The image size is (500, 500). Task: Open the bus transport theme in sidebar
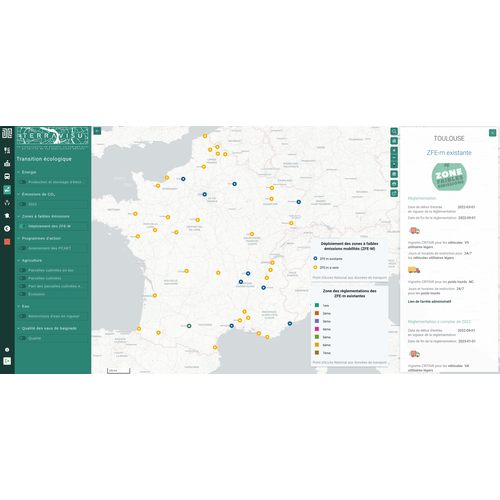(7, 176)
